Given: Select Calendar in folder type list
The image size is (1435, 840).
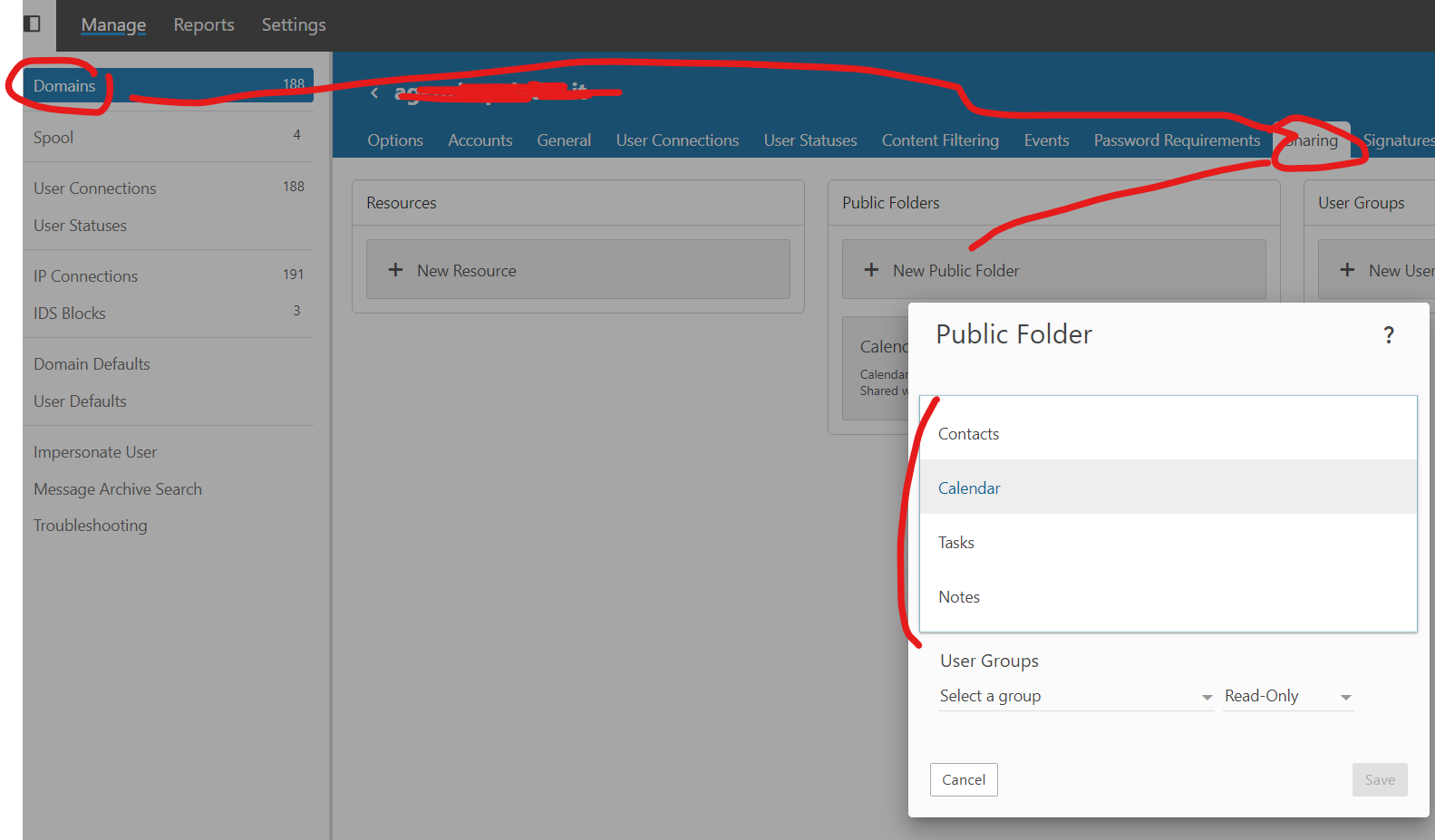Looking at the screenshot, I should pos(969,488).
